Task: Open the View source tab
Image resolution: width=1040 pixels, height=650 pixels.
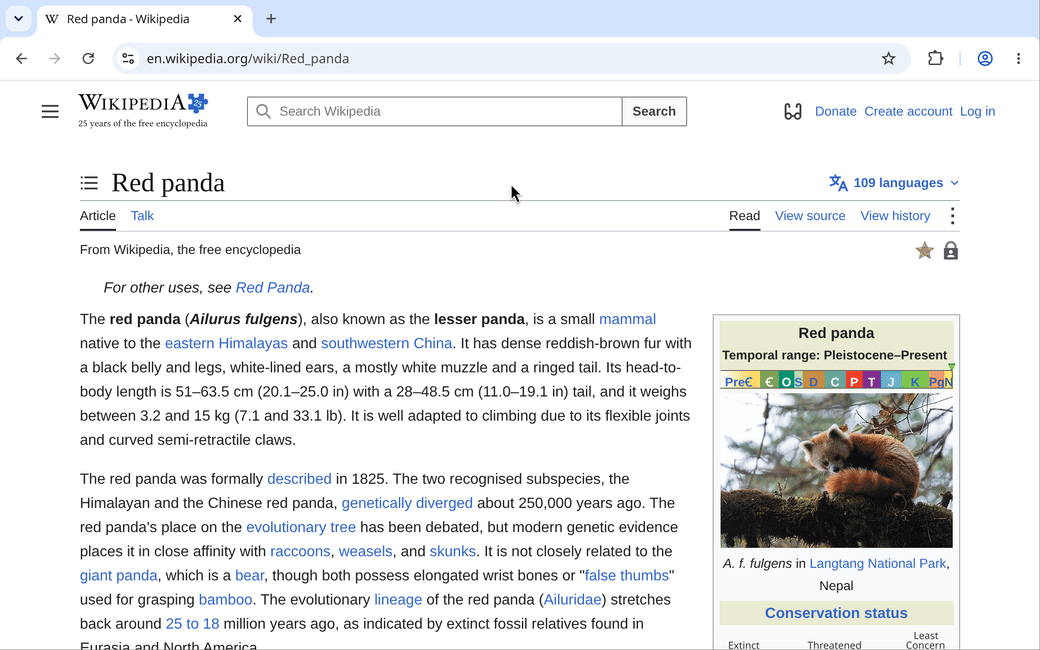Action: 810,216
